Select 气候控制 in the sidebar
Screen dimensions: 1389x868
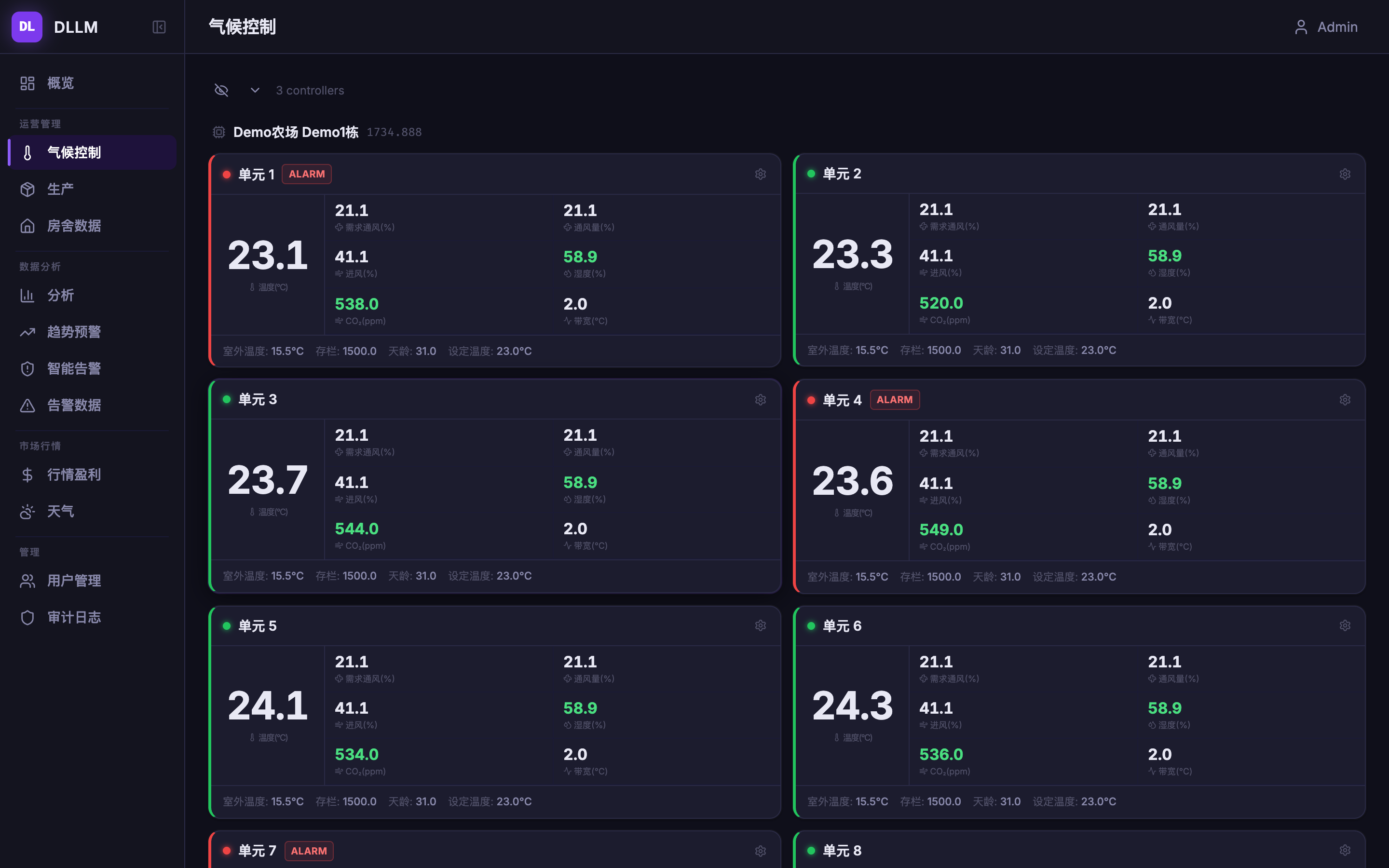(x=92, y=153)
